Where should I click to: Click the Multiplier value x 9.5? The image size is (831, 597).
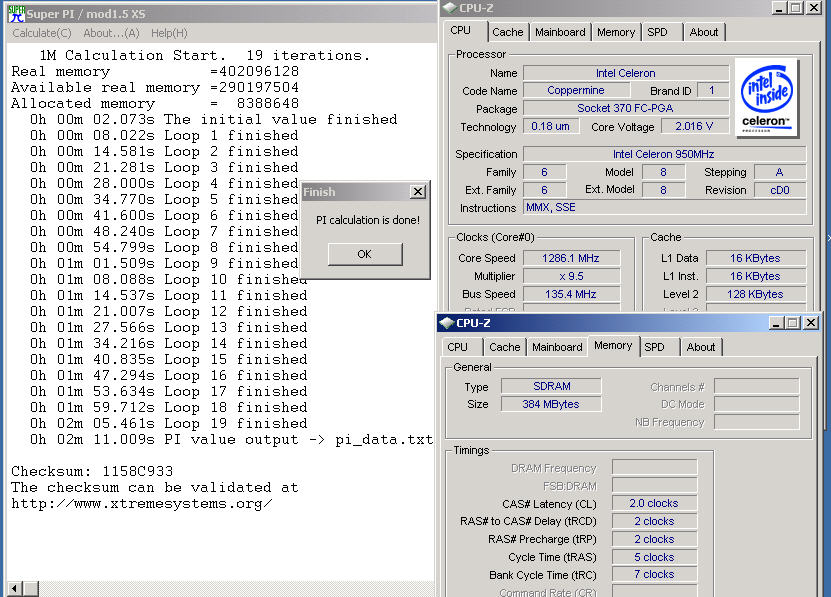pos(571,276)
